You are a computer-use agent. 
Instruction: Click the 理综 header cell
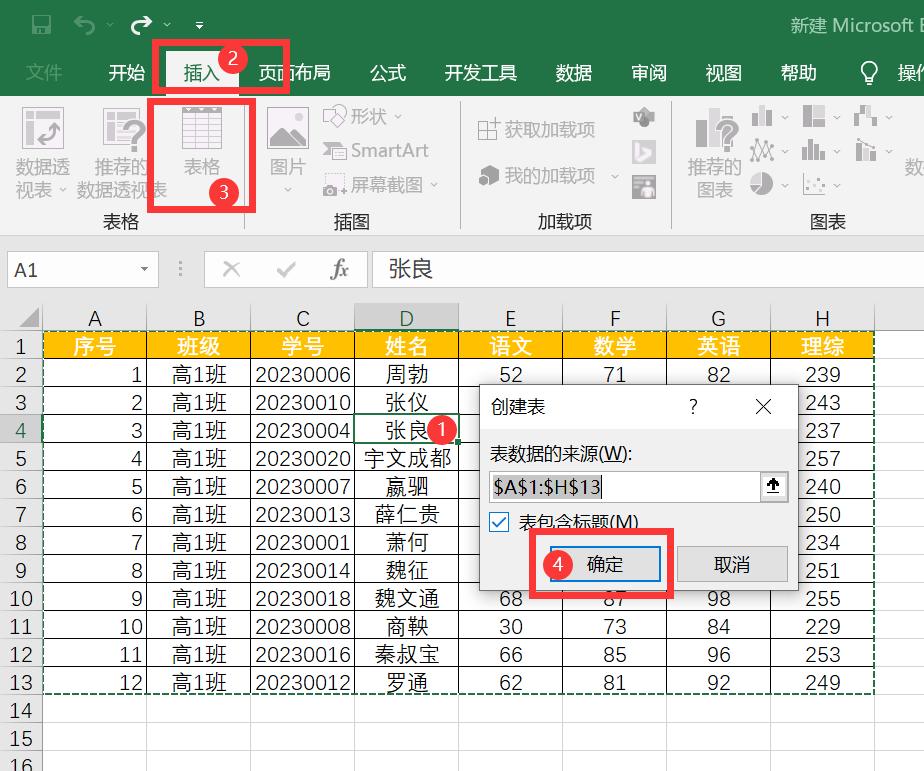click(x=822, y=345)
